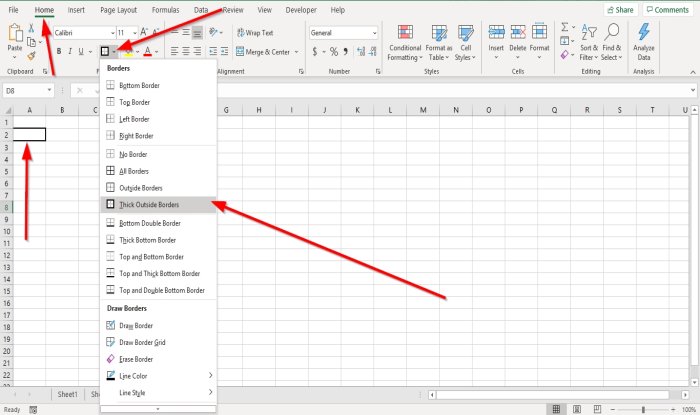Click the zoom slider in status bar
This screenshot has width=700, height=415.
(x=643, y=409)
